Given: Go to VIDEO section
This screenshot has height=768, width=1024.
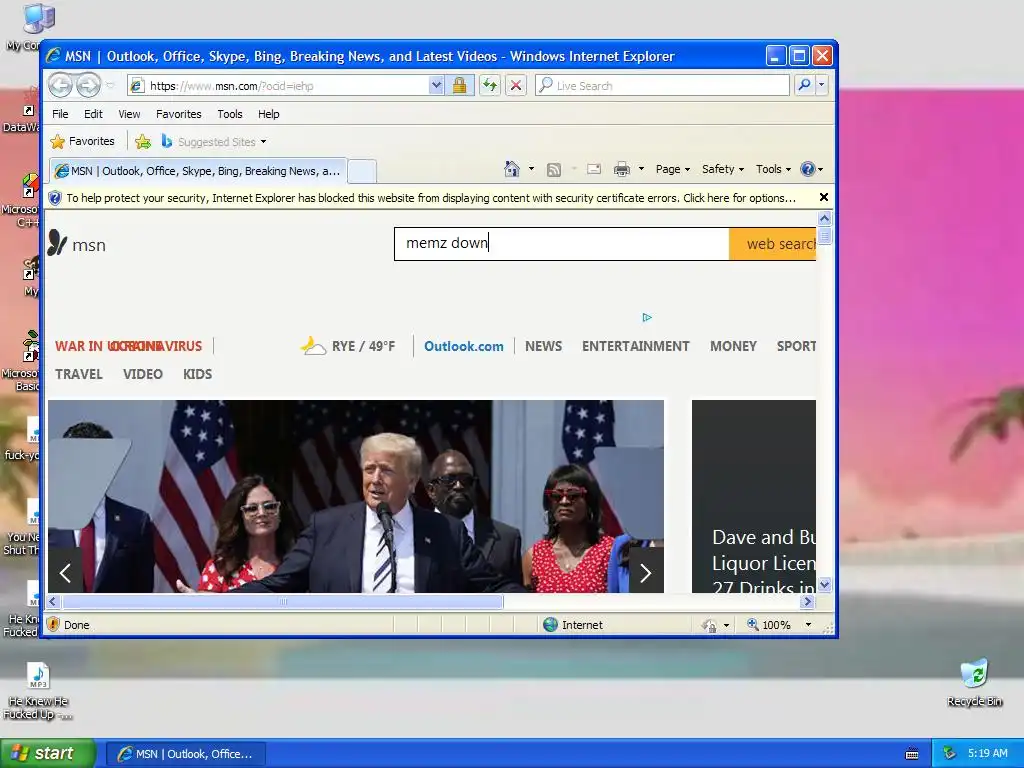Looking at the screenshot, I should pos(143,374).
